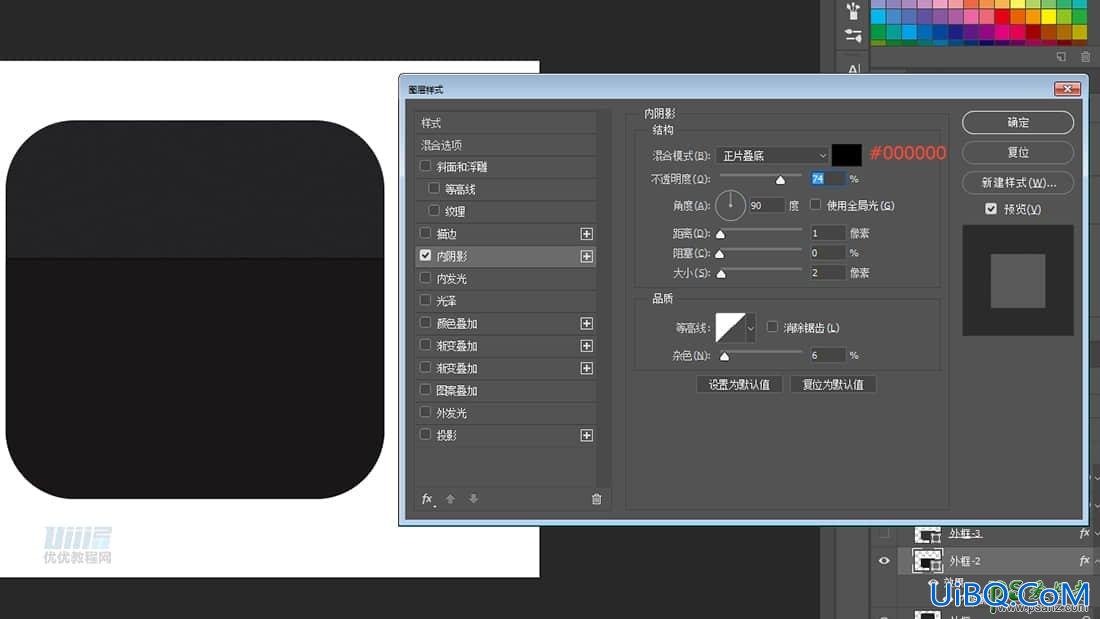
Task: Click the 阻塞 slider handle
Action: click(720, 254)
